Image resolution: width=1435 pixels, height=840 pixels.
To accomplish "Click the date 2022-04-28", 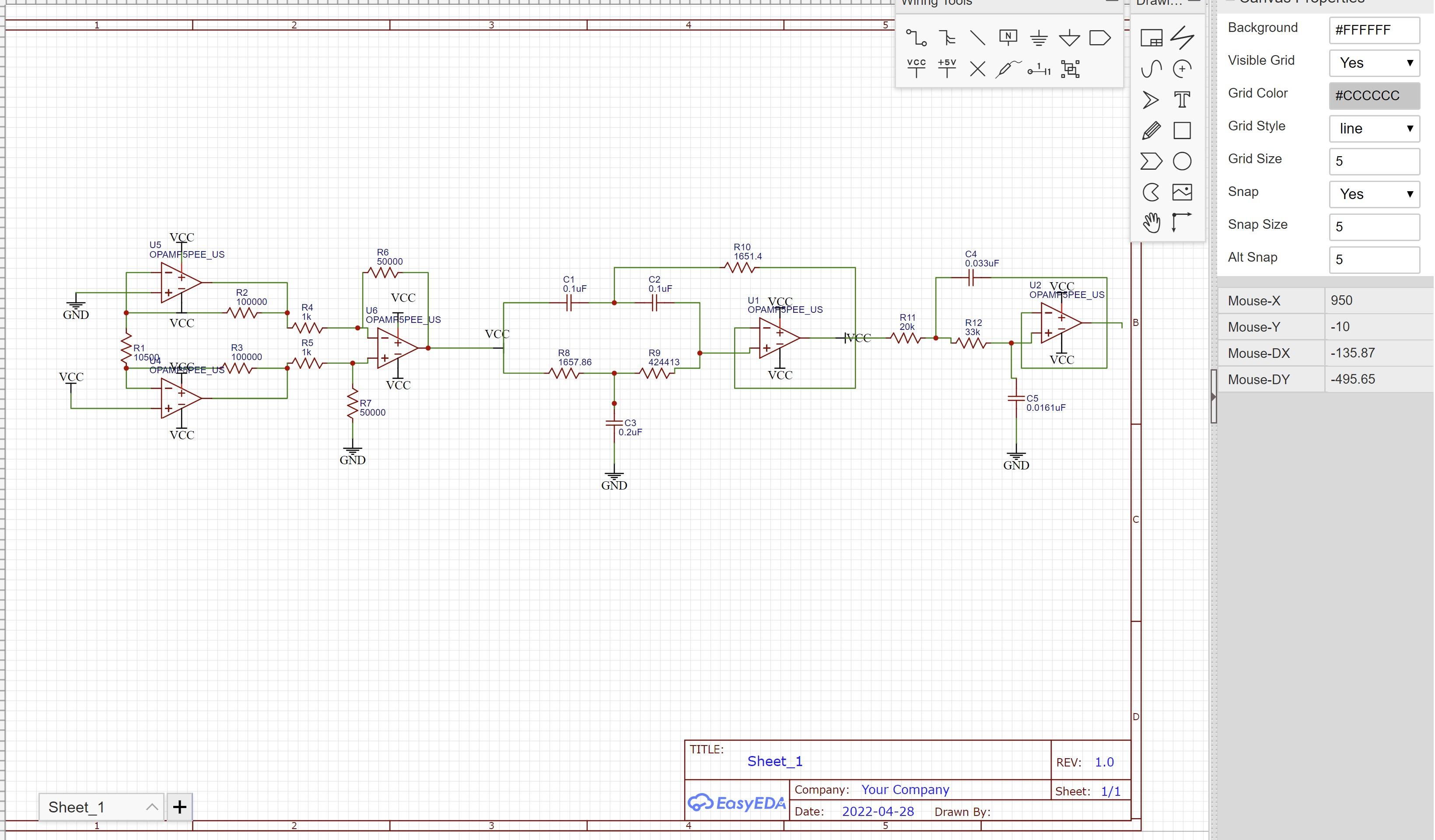I will (878, 812).
